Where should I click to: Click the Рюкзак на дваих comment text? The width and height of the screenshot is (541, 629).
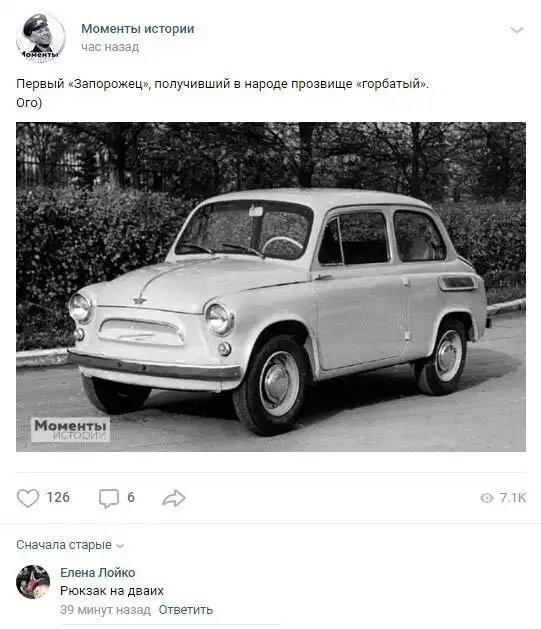tap(112, 591)
